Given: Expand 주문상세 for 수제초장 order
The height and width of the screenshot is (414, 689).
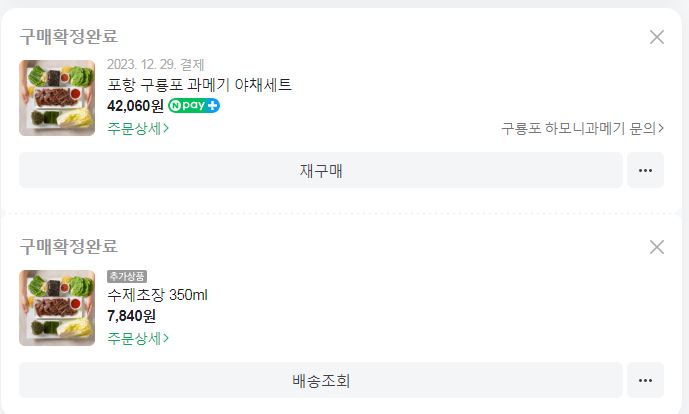Looking at the screenshot, I should pyautogui.click(x=138, y=338).
